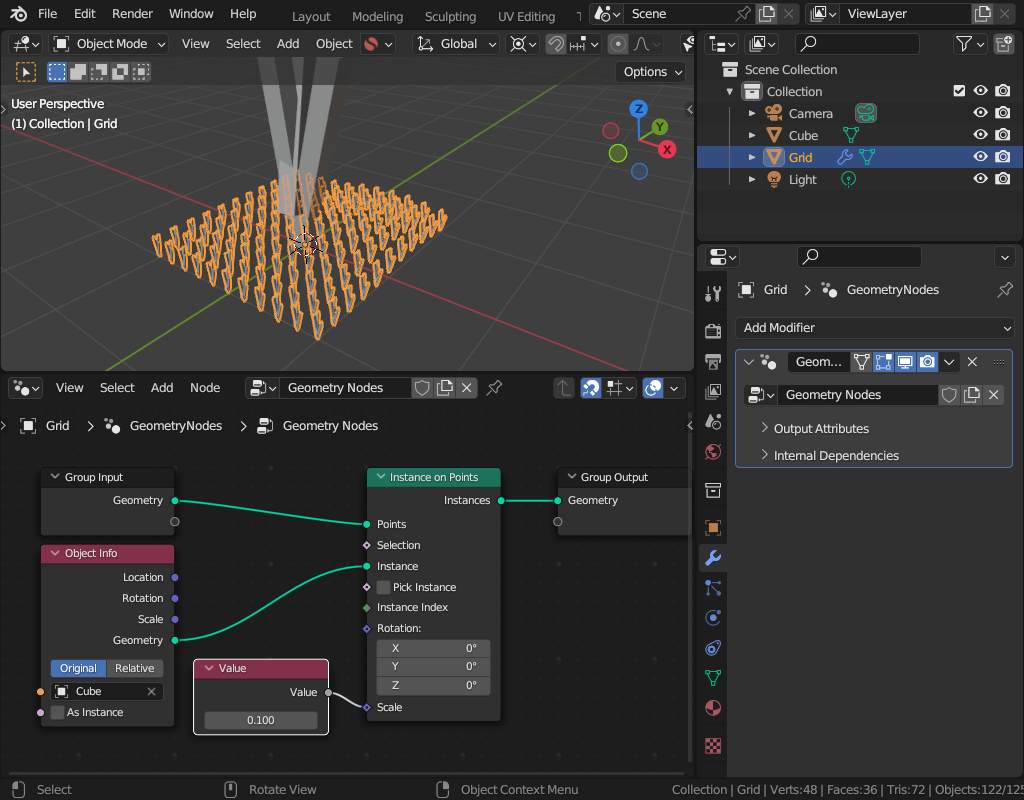Viewport: 1024px width, 800px height.
Task: Click the new scene icon beside Scene field
Action: pyautogui.click(x=766, y=14)
